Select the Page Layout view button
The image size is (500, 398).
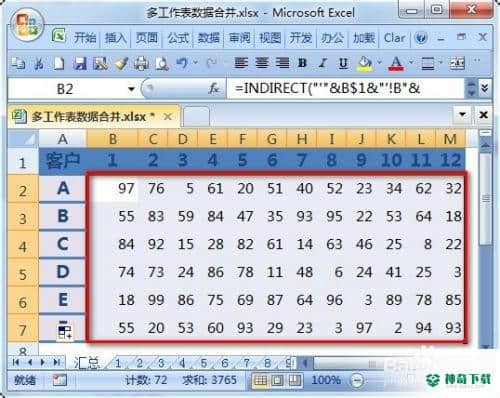[277, 380]
